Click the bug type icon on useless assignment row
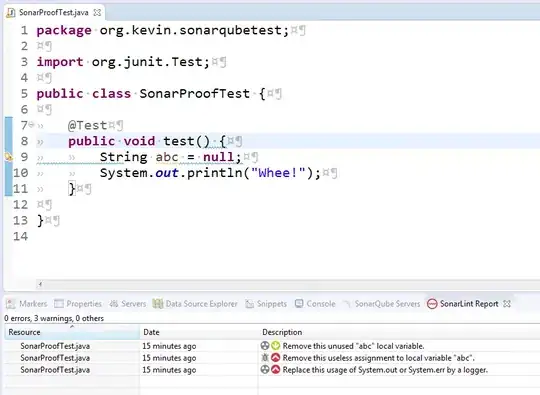 coord(265,358)
